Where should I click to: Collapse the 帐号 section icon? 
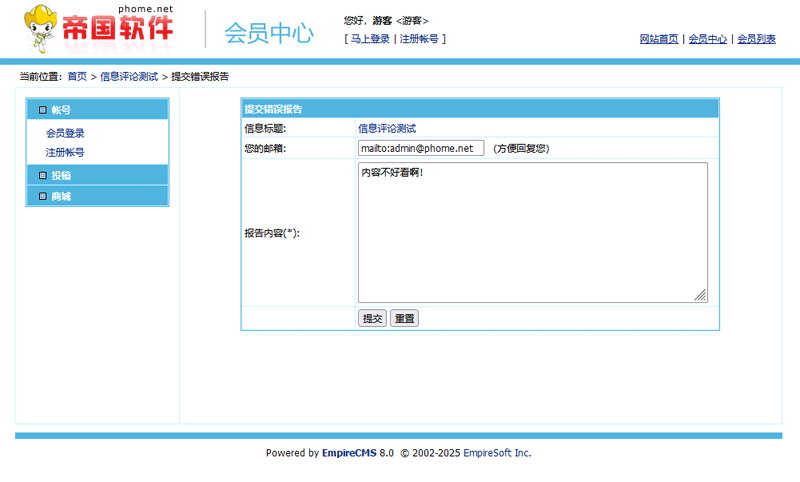coord(42,110)
